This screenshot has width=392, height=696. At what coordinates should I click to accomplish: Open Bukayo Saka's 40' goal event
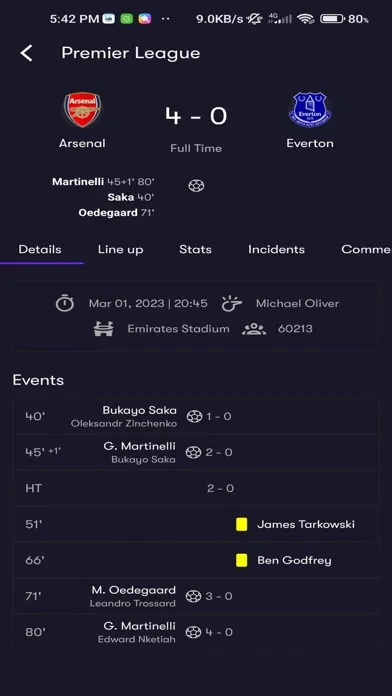[x=196, y=416]
